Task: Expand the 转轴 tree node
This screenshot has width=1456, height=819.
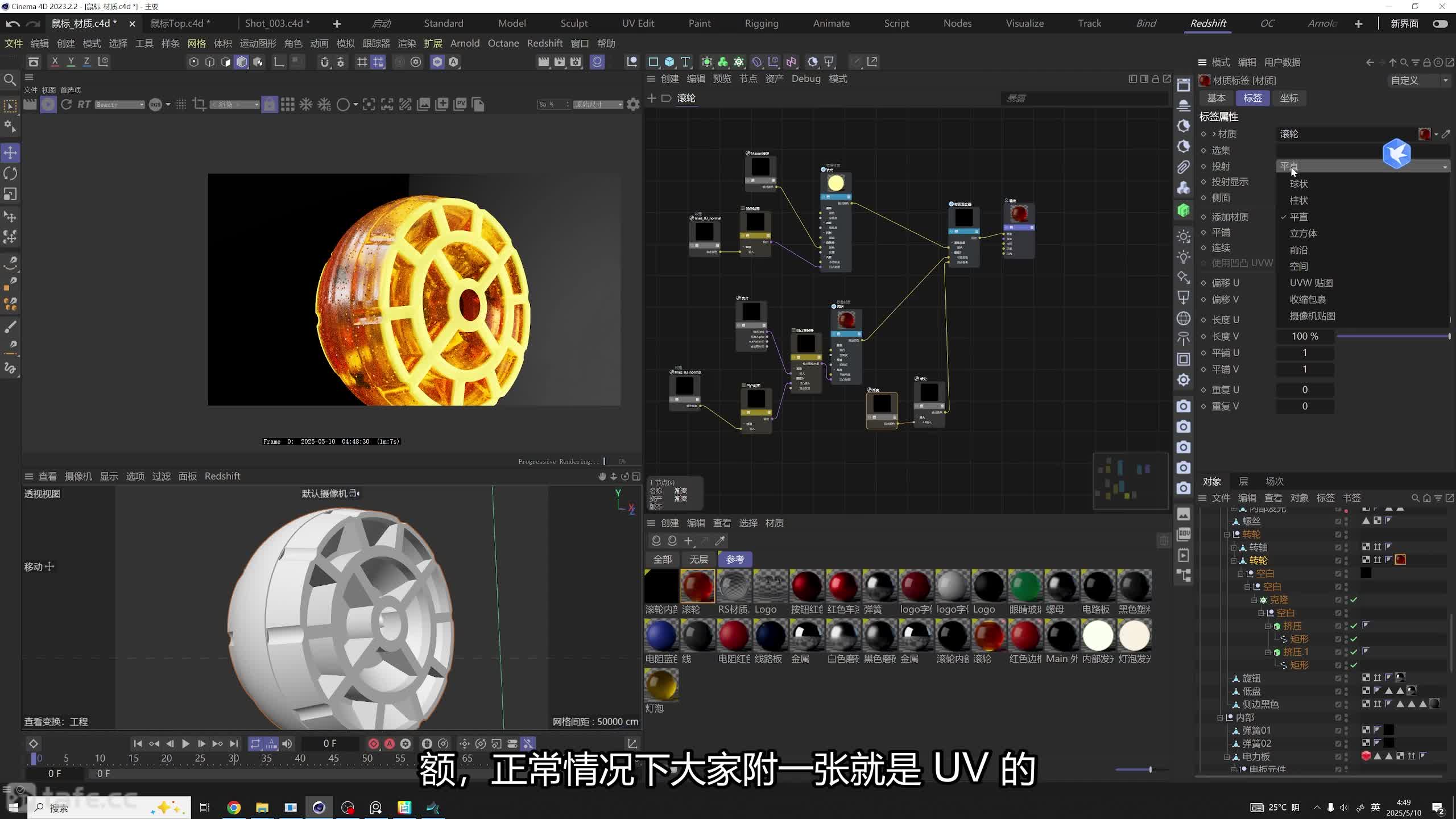Action: [1234, 548]
